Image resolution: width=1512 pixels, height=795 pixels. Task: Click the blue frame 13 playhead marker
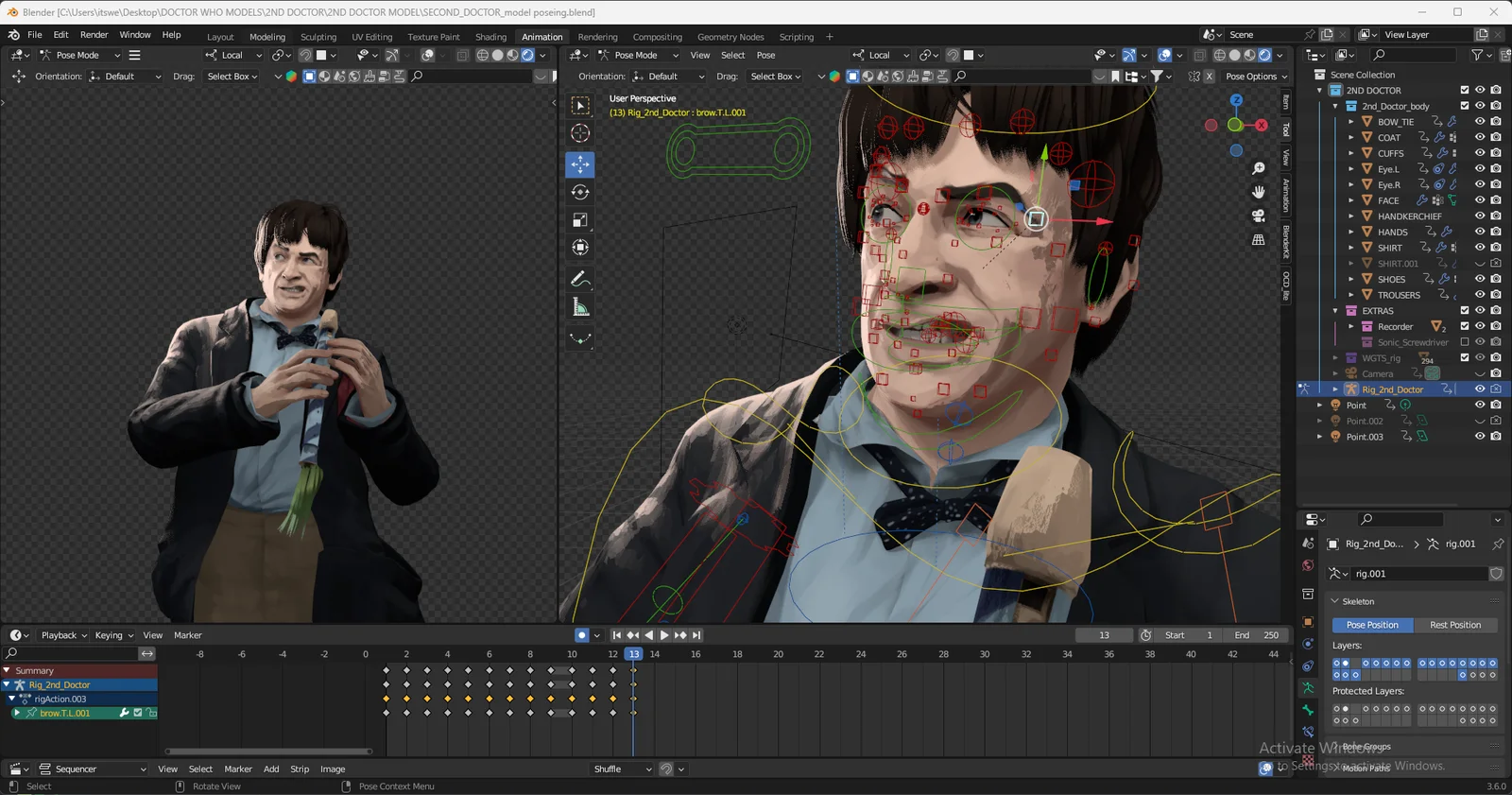[633, 654]
